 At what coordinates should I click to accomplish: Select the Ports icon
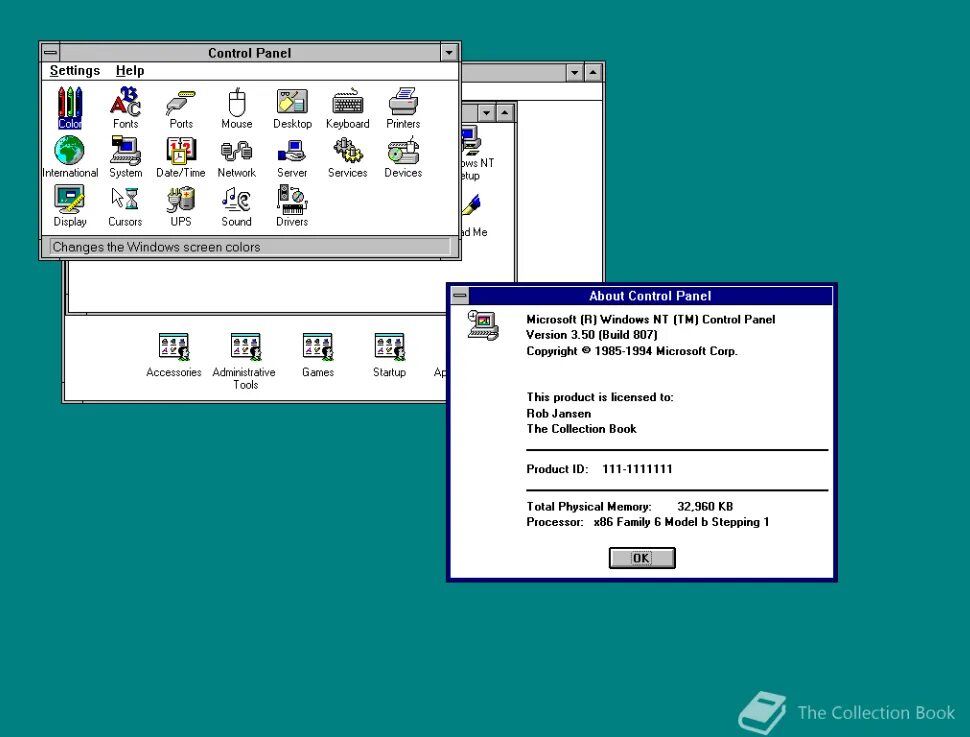tap(180, 103)
